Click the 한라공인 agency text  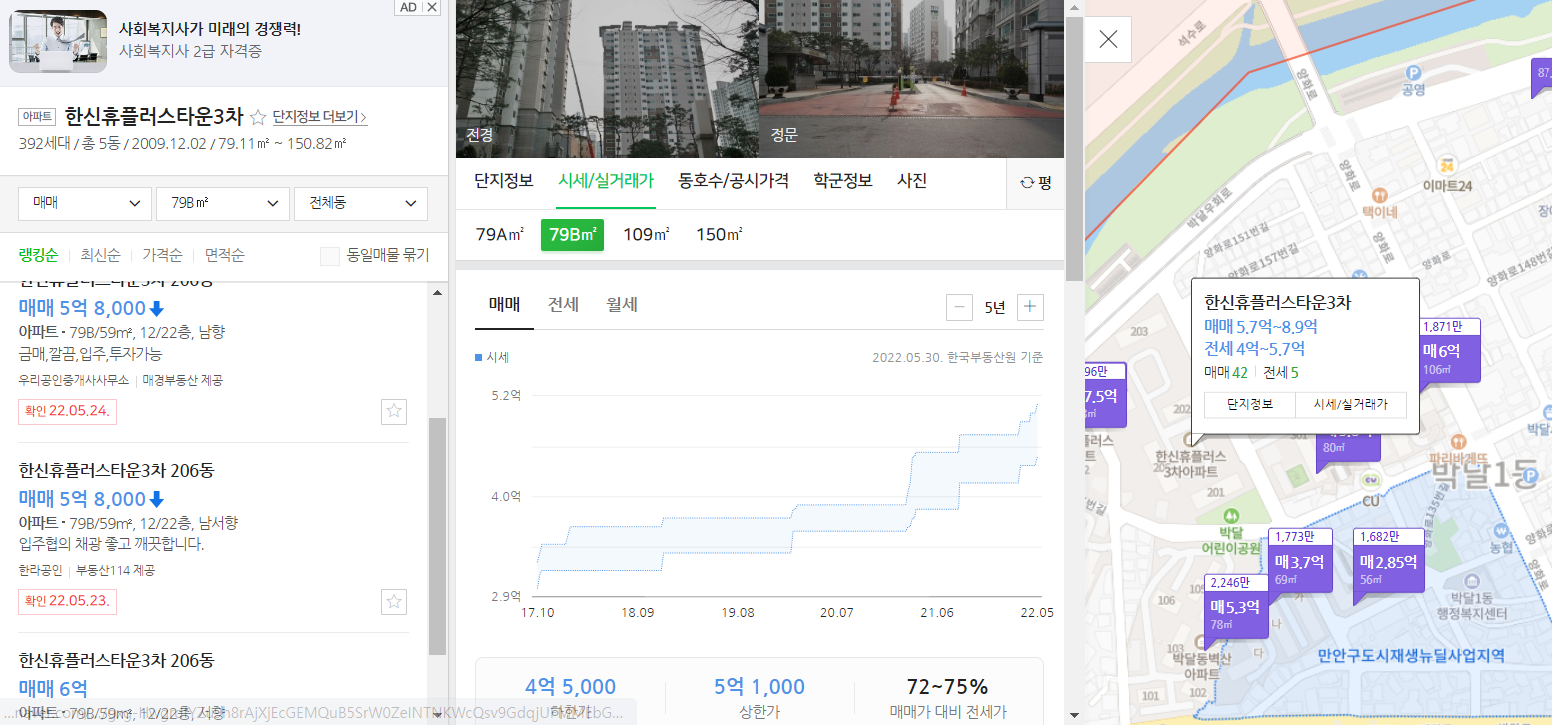(40, 570)
